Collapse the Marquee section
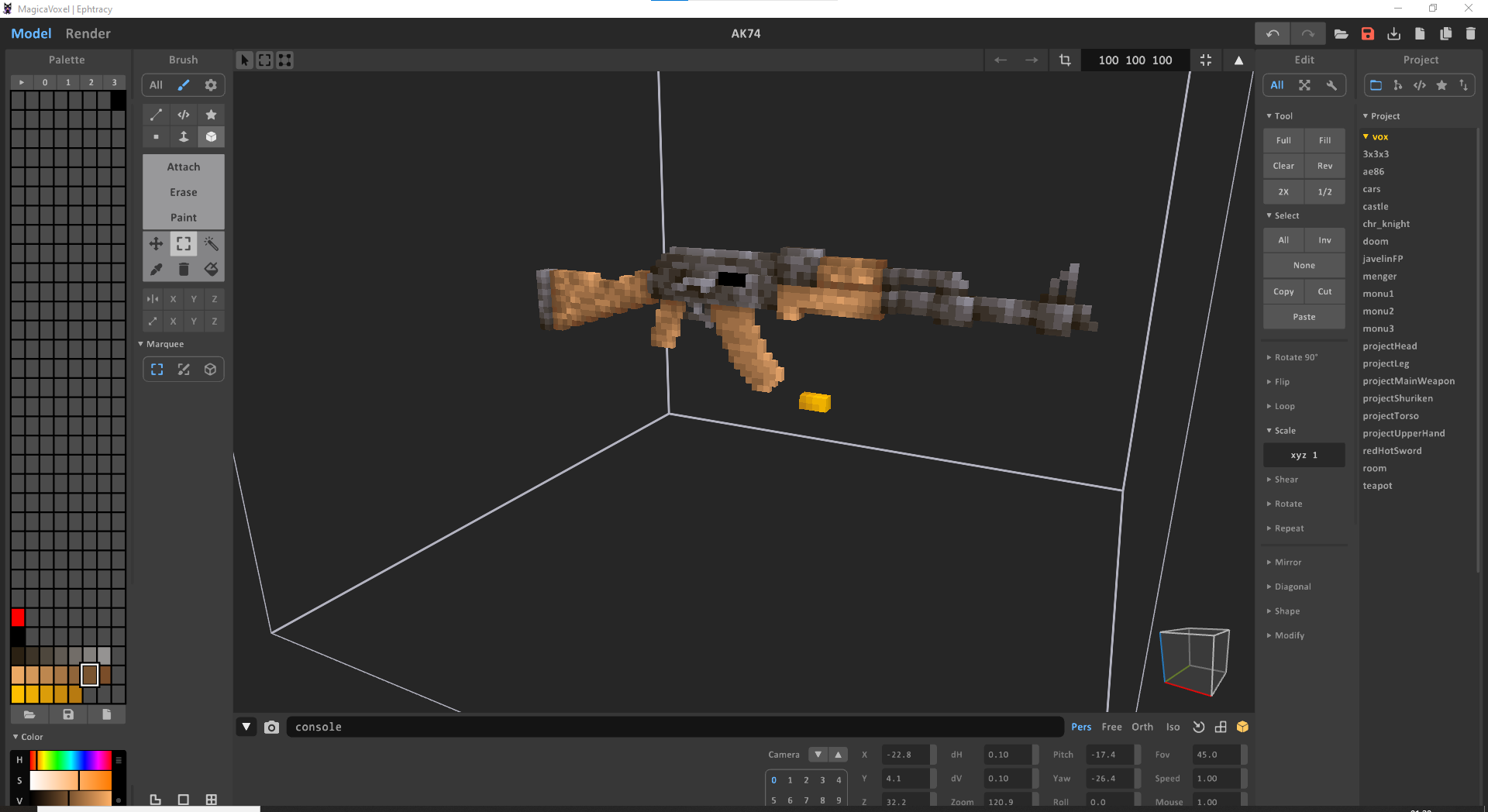This screenshot has height=812, width=1488. click(x=164, y=344)
